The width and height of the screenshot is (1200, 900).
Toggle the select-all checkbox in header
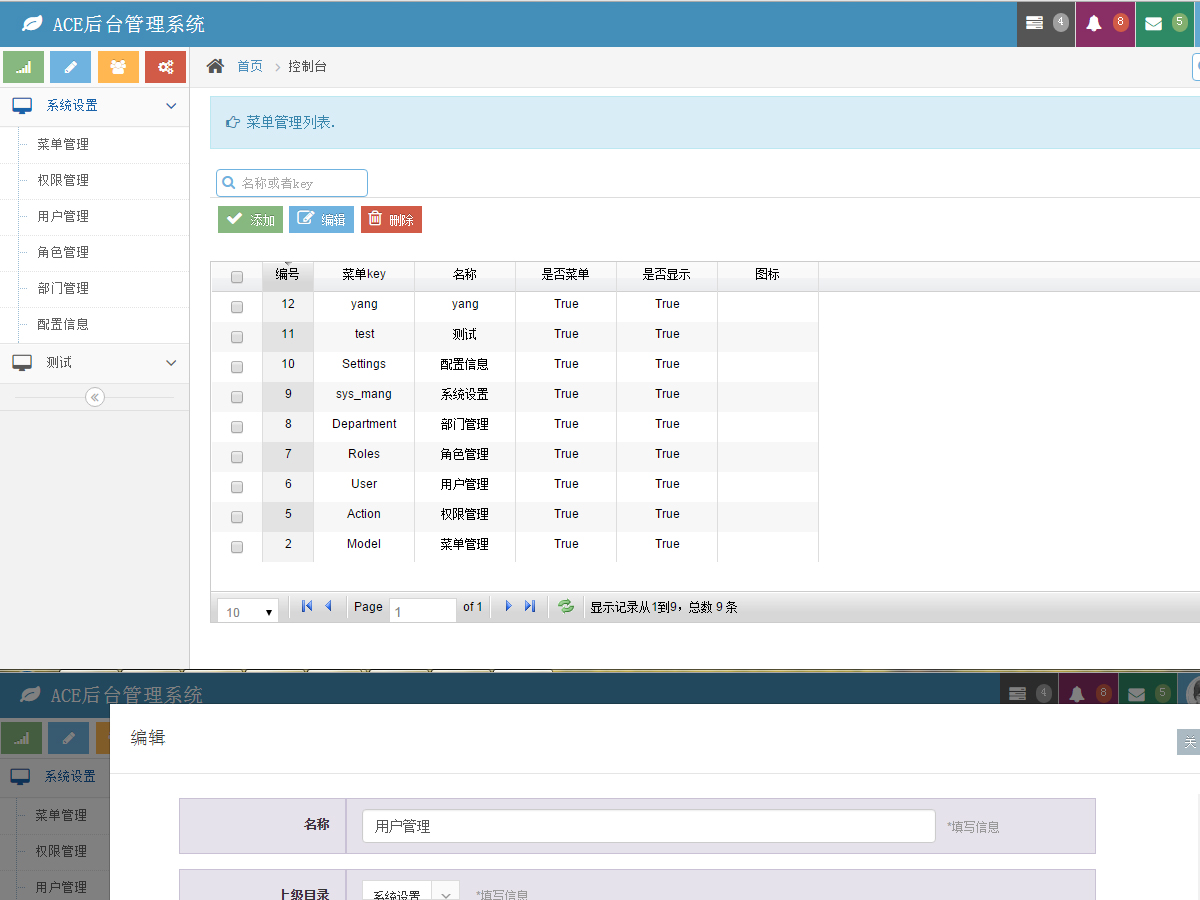coord(237,277)
